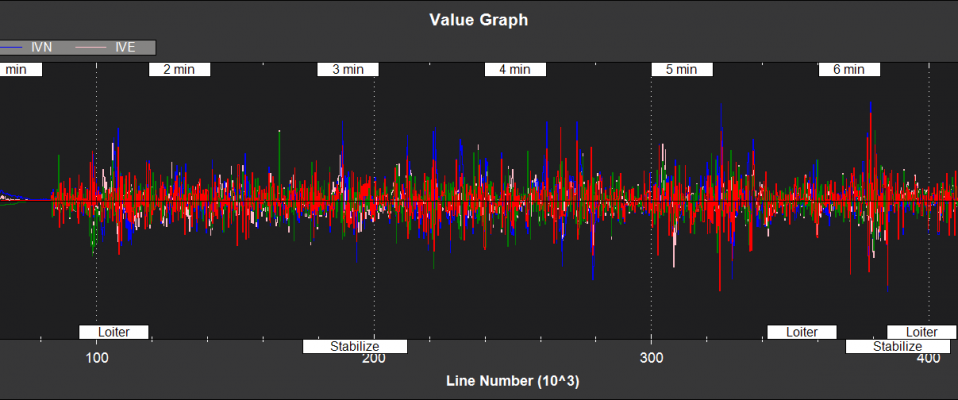Select the blue IVN line swatch in legend
The width and height of the screenshot is (958, 400).
(x=12, y=47)
